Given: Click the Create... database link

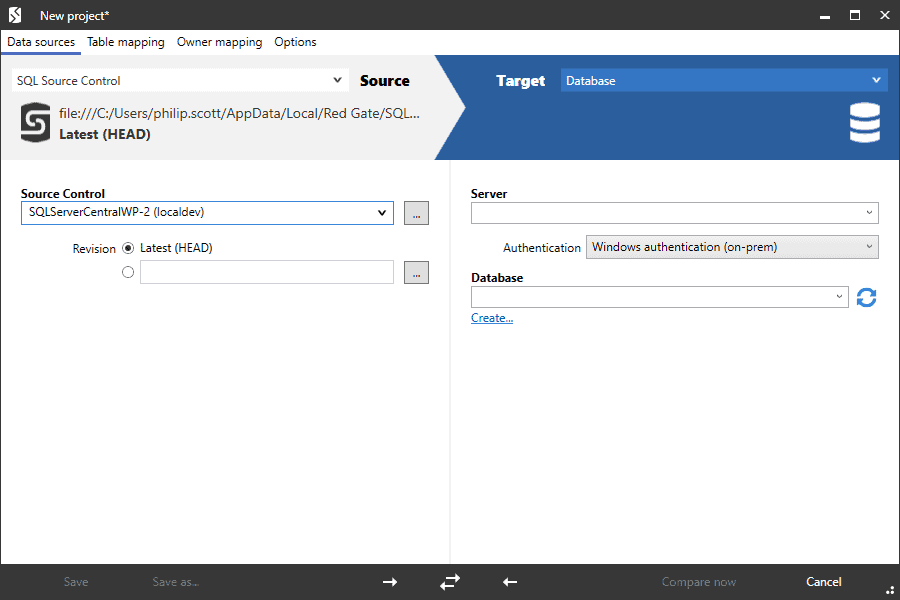Looking at the screenshot, I should (x=492, y=318).
